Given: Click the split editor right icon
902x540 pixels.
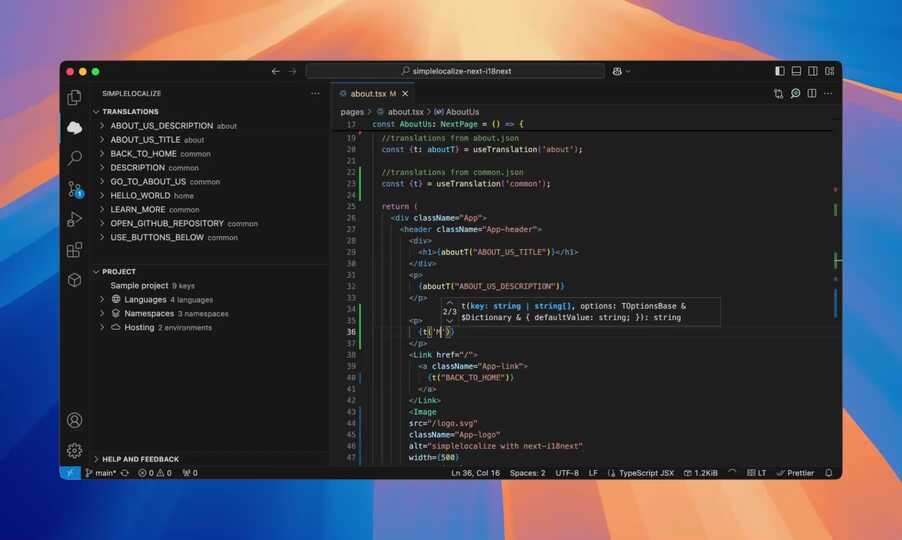Looking at the screenshot, I should [812, 93].
